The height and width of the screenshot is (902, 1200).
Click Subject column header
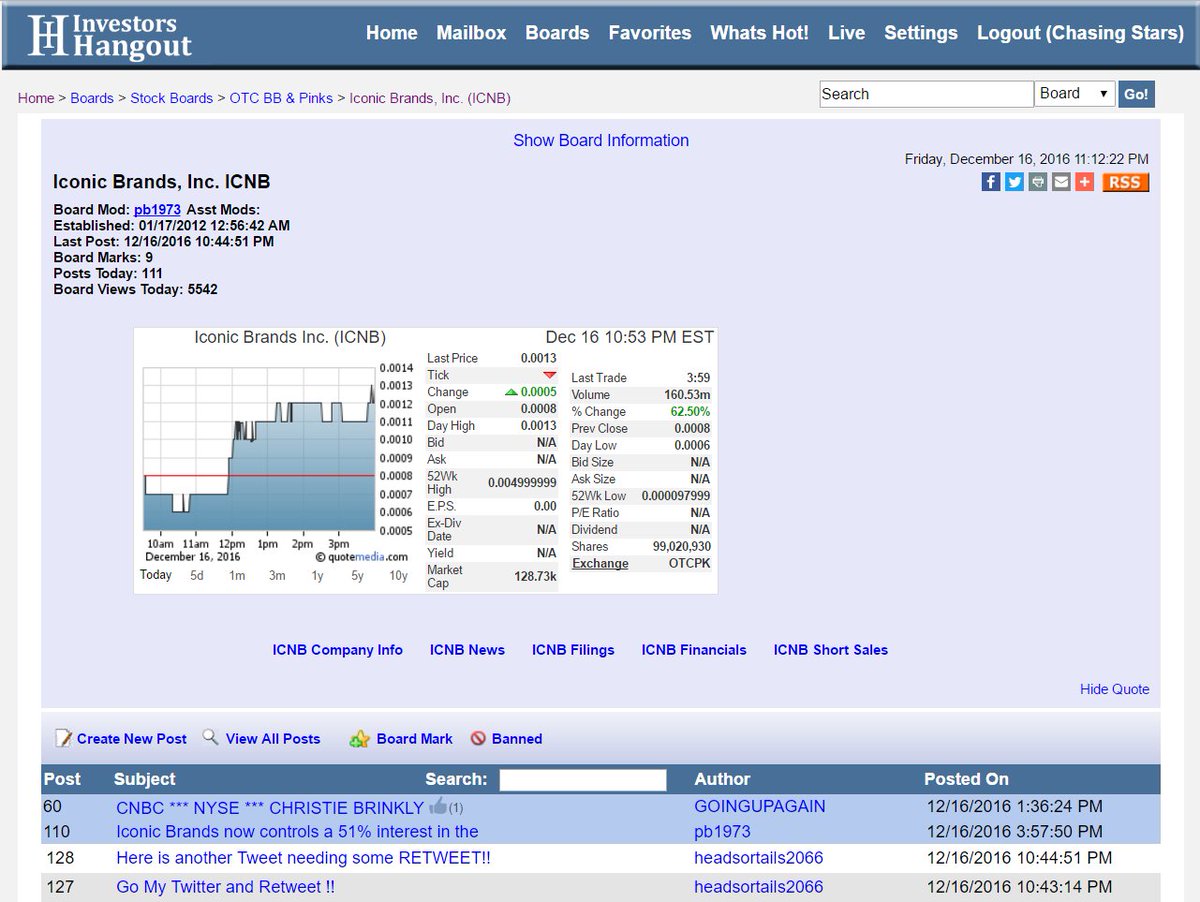click(x=144, y=779)
